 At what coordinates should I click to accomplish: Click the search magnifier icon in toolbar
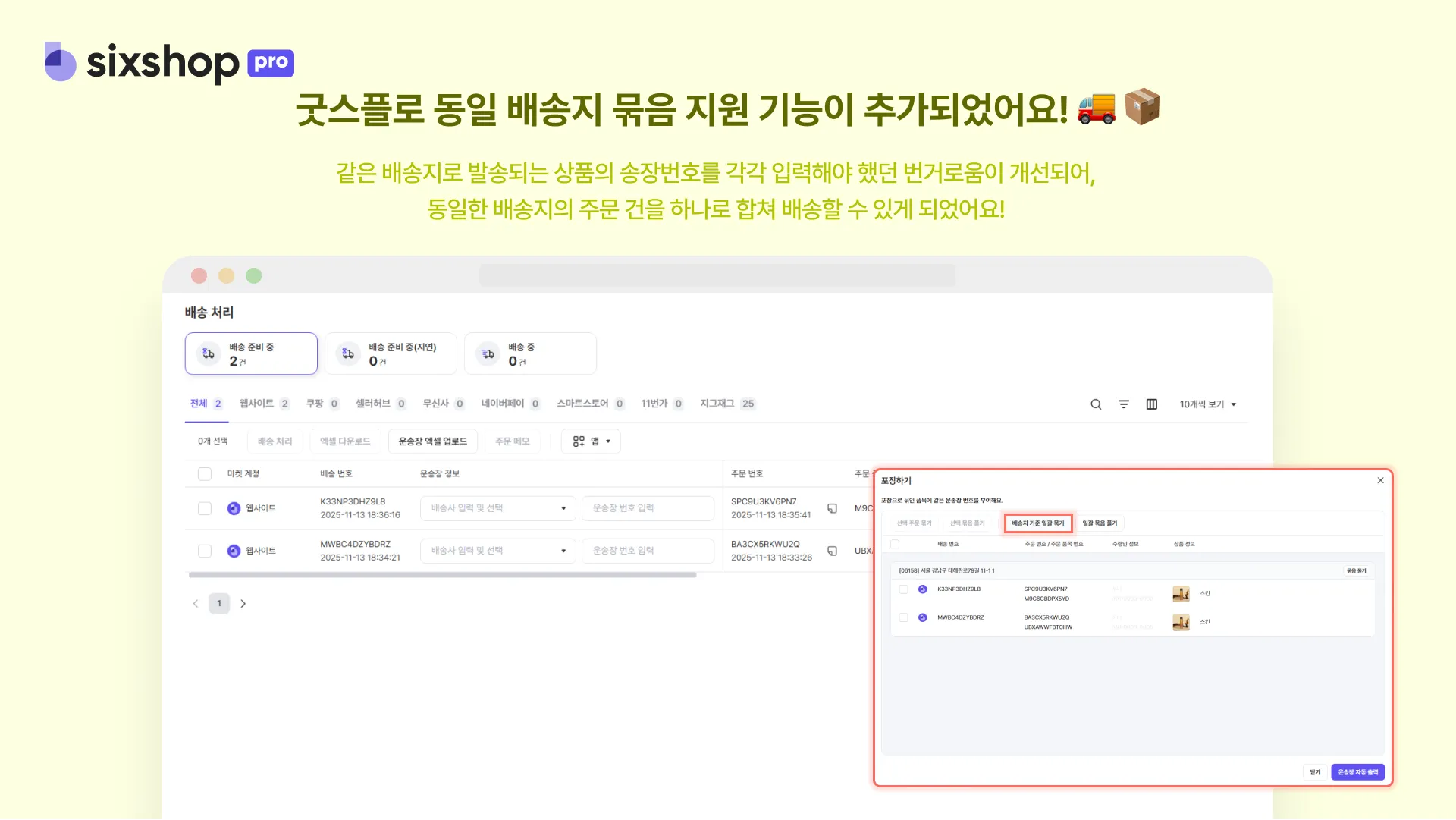[1096, 404]
